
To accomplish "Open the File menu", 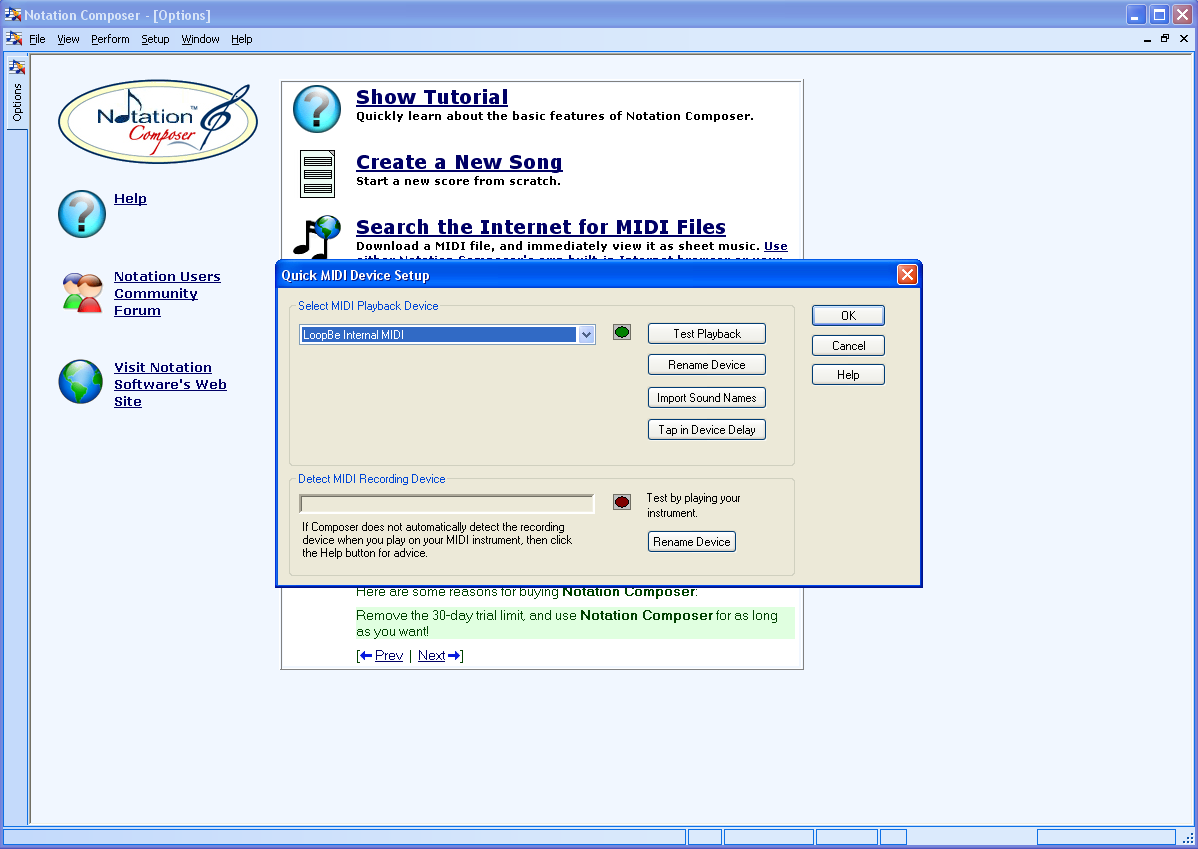I will pos(37,39).
